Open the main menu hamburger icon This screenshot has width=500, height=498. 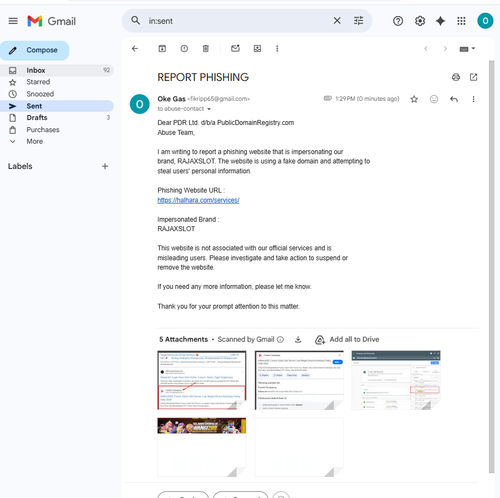pos(13,21)
